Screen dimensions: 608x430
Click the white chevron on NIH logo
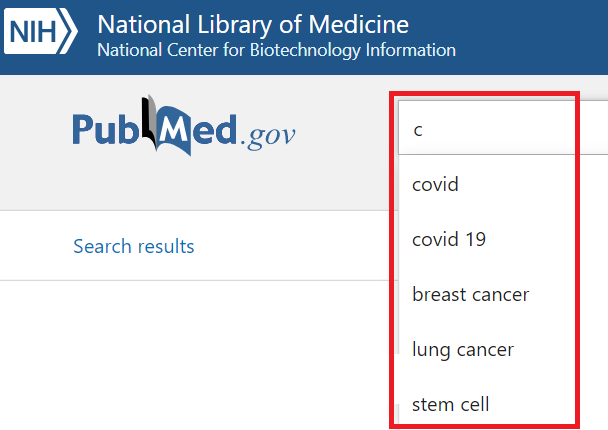coord(69,31)
